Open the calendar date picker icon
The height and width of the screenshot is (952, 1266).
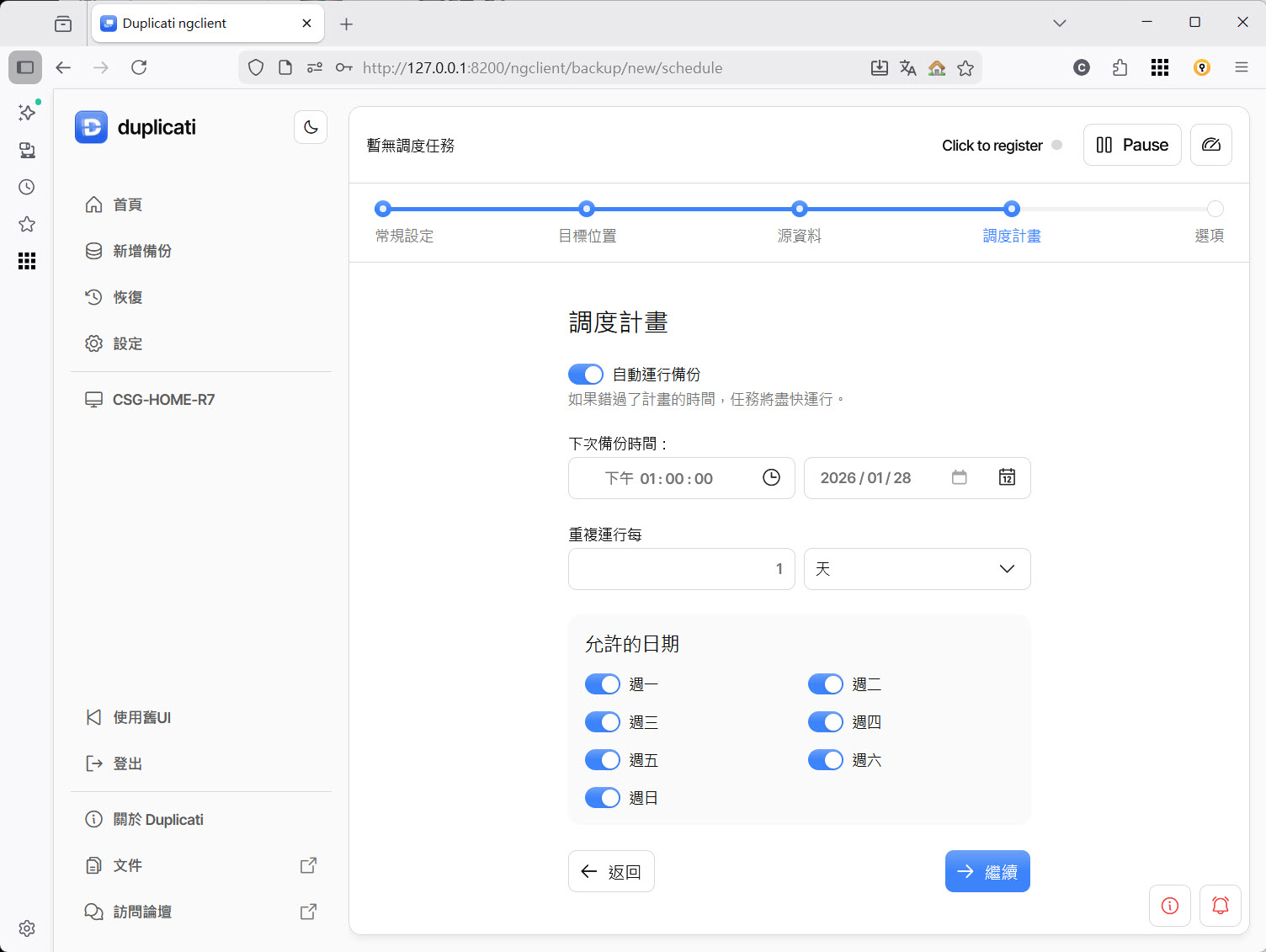[x=1007, y=478]
